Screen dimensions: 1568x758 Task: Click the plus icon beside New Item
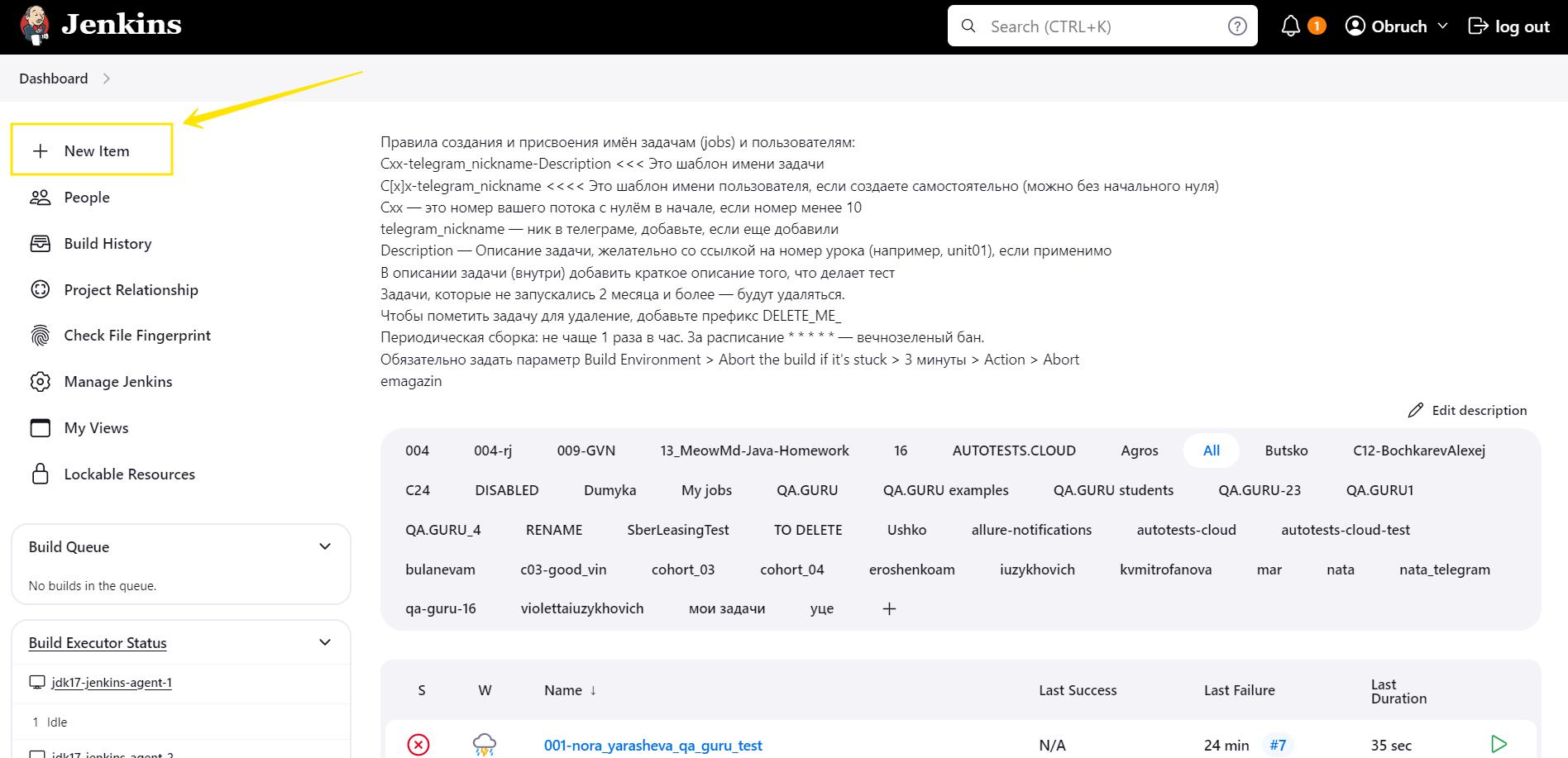click(x=40, y=151)
